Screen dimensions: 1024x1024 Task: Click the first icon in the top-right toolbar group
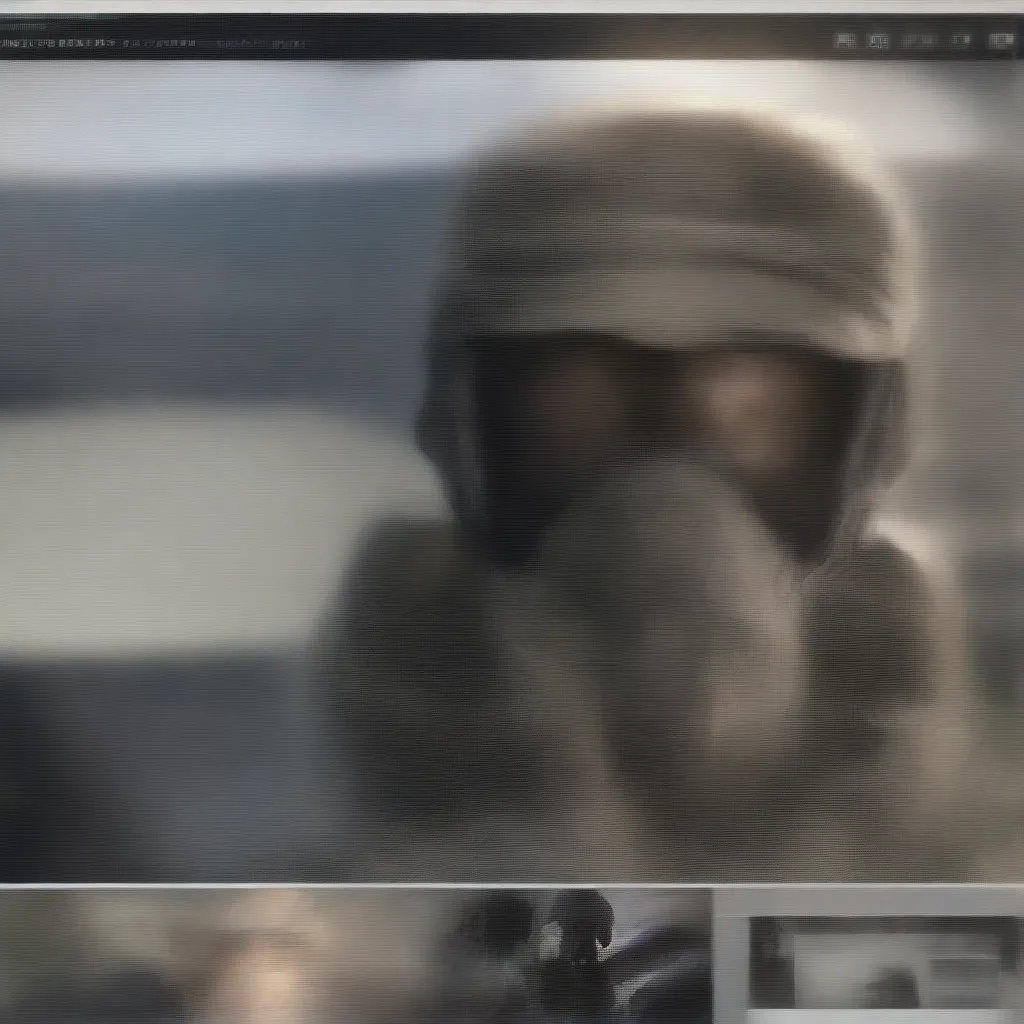point(845,41)
